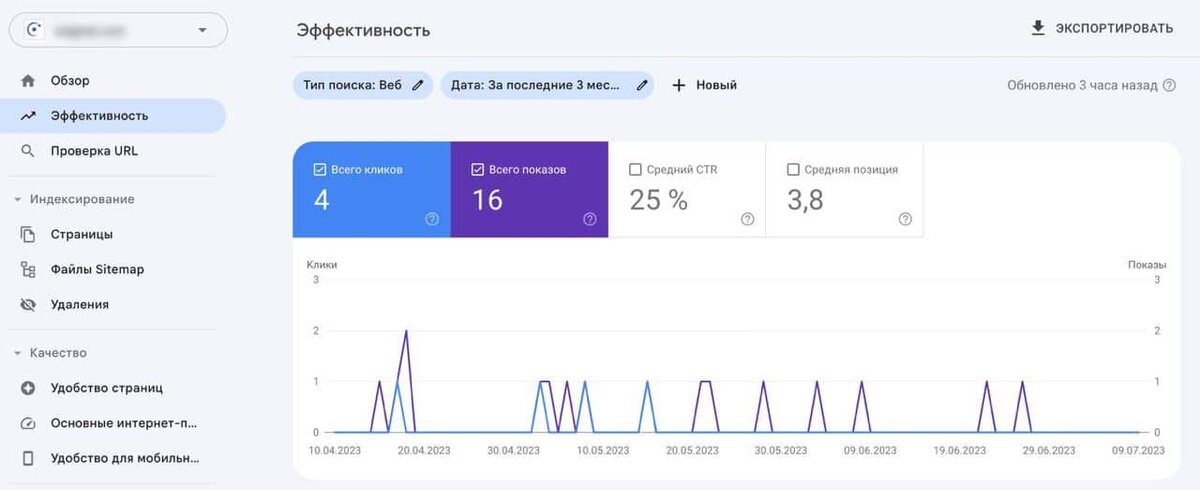
Task: Click the ЭКСПОРТИРОВАТЬ button
Action: click(x=1102, y=28)
